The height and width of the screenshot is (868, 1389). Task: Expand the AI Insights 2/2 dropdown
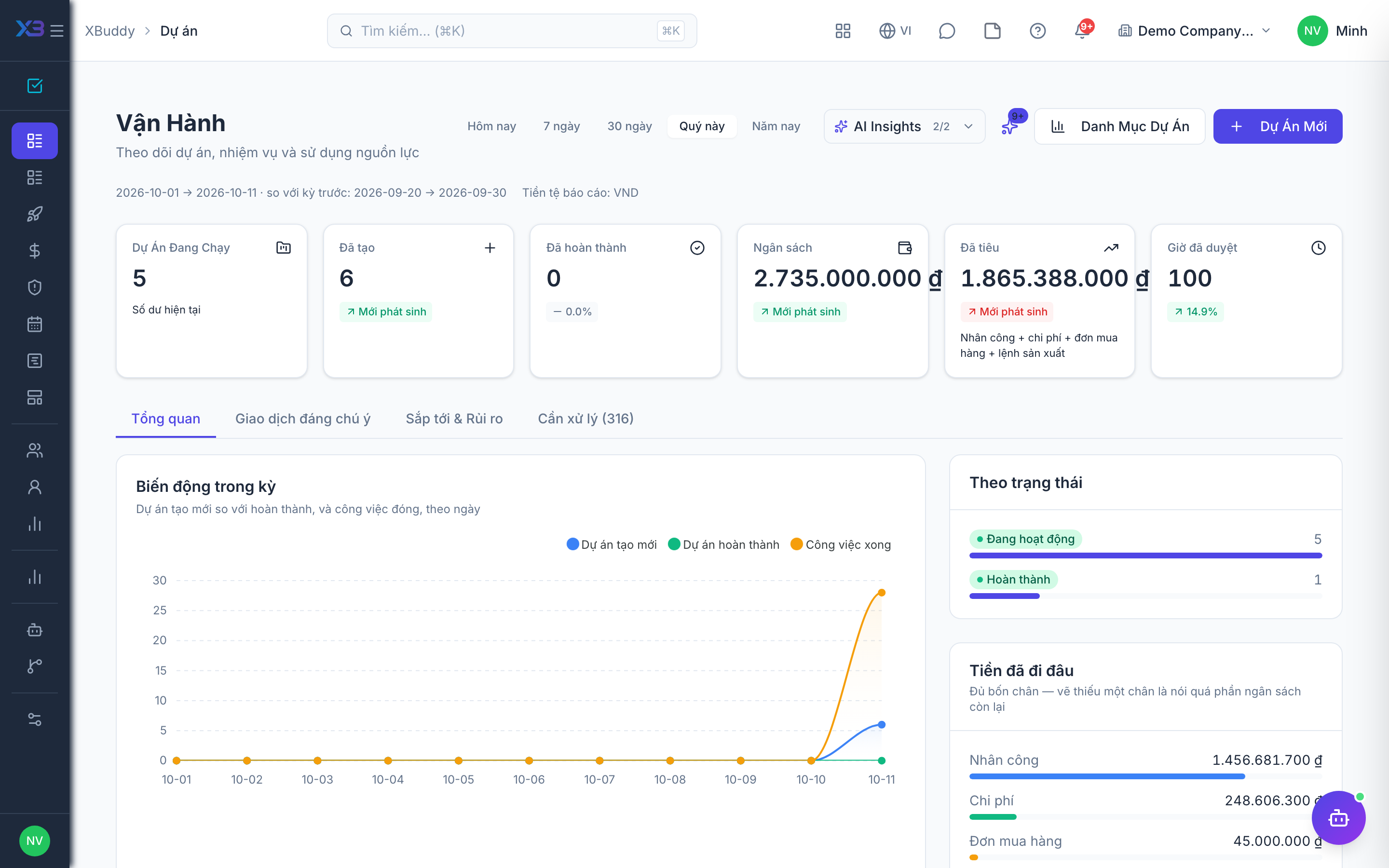904,126
